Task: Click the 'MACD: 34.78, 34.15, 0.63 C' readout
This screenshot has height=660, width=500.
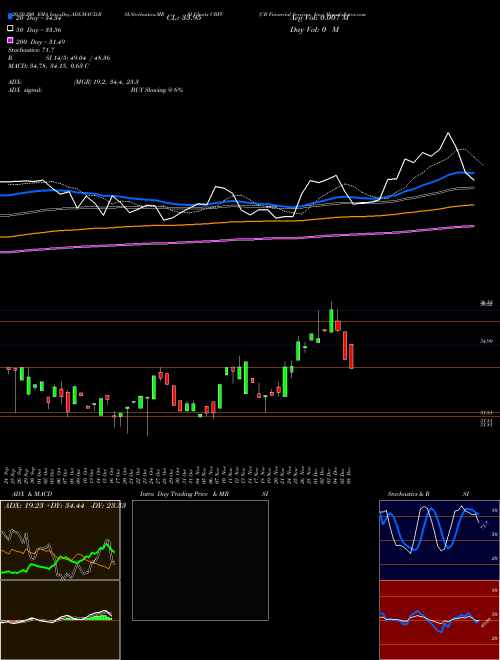Action: (48, 66)
